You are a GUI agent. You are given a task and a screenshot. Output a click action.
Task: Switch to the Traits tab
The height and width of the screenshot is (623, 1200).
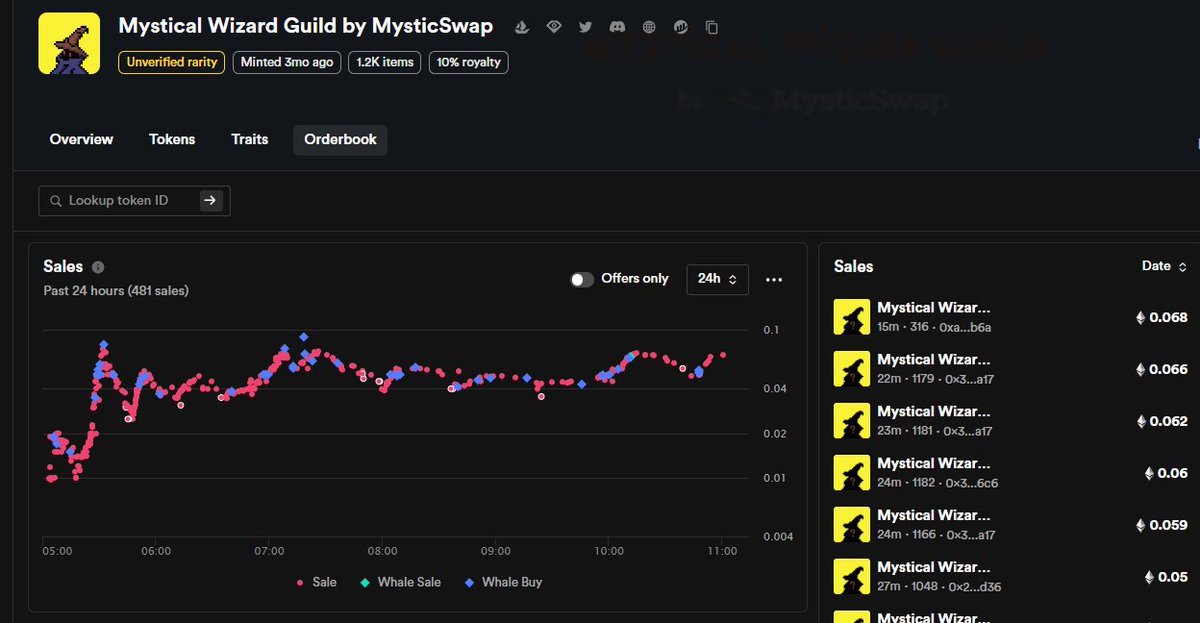tap(249, 139)
